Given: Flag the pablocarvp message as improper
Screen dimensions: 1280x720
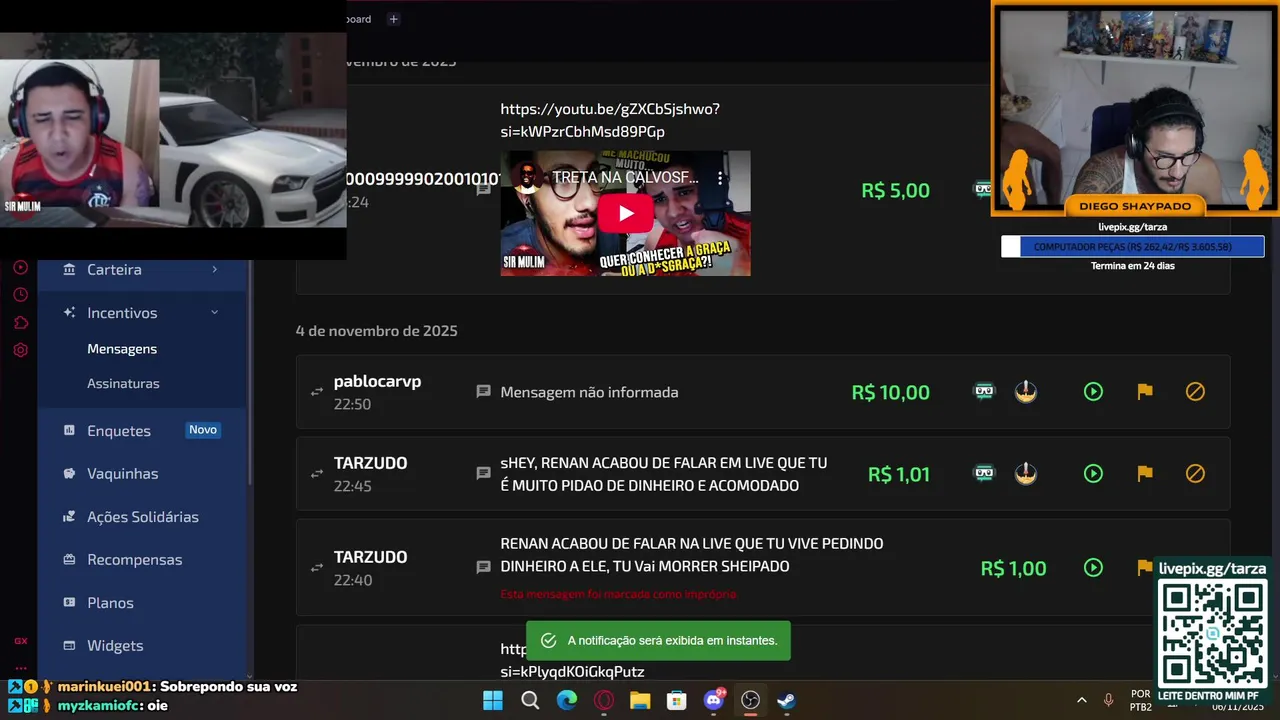Looking at the screenshot, I should [1145, 392].
